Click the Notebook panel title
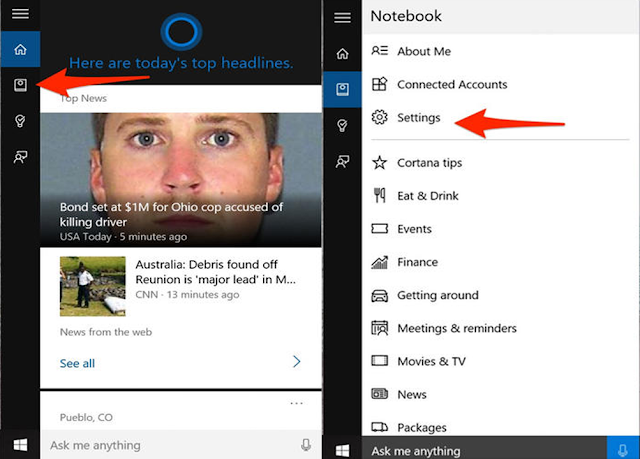640x459 pixels. click(406, 16)
